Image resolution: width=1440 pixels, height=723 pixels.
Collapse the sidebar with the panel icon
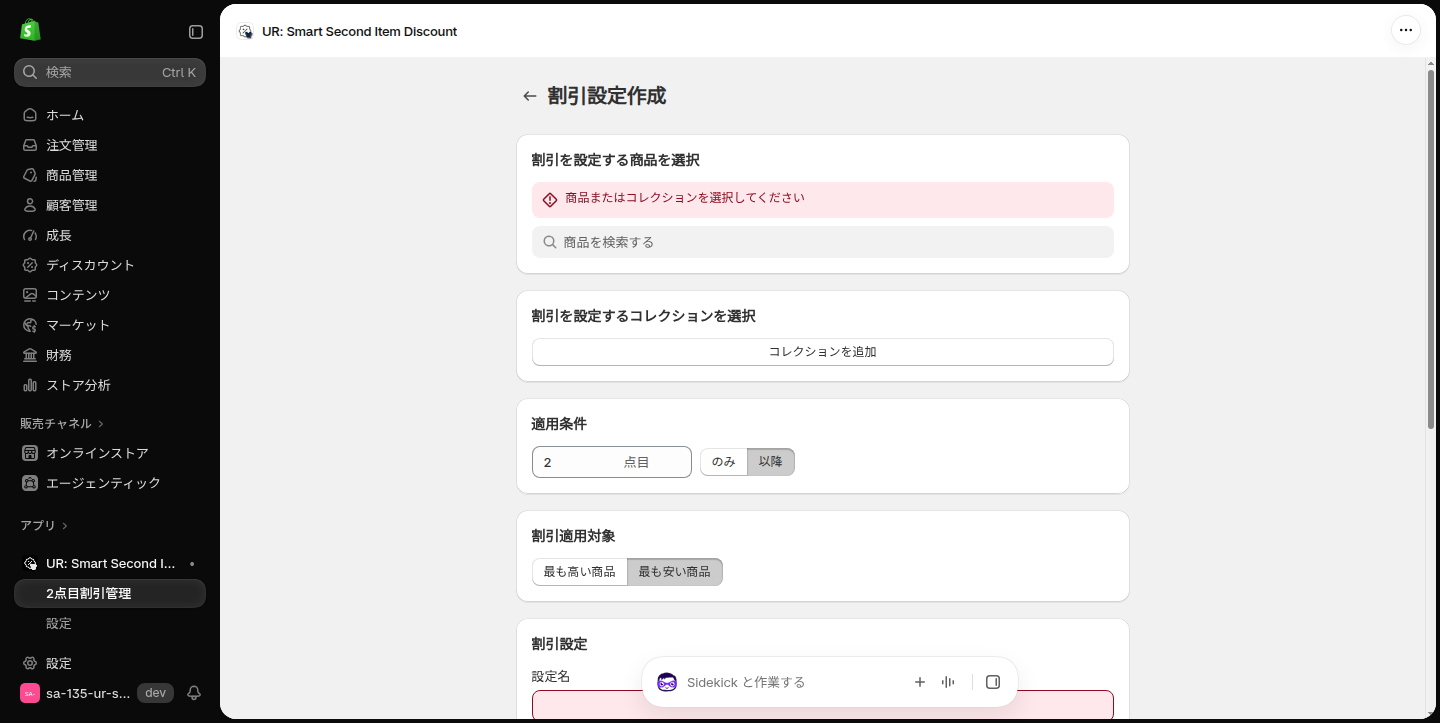click(x=196, y=32)
